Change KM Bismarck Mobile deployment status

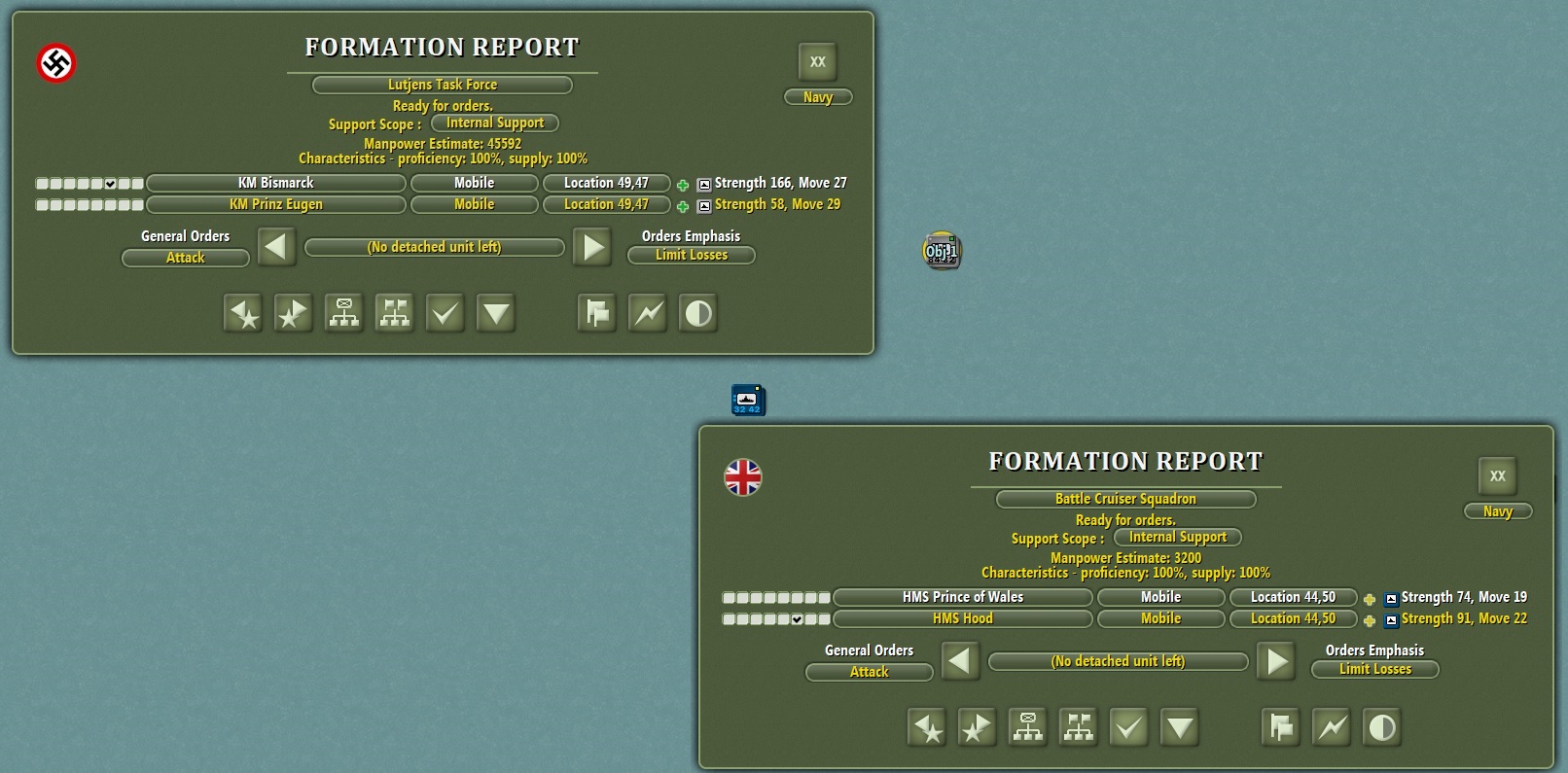click(475, 183)
